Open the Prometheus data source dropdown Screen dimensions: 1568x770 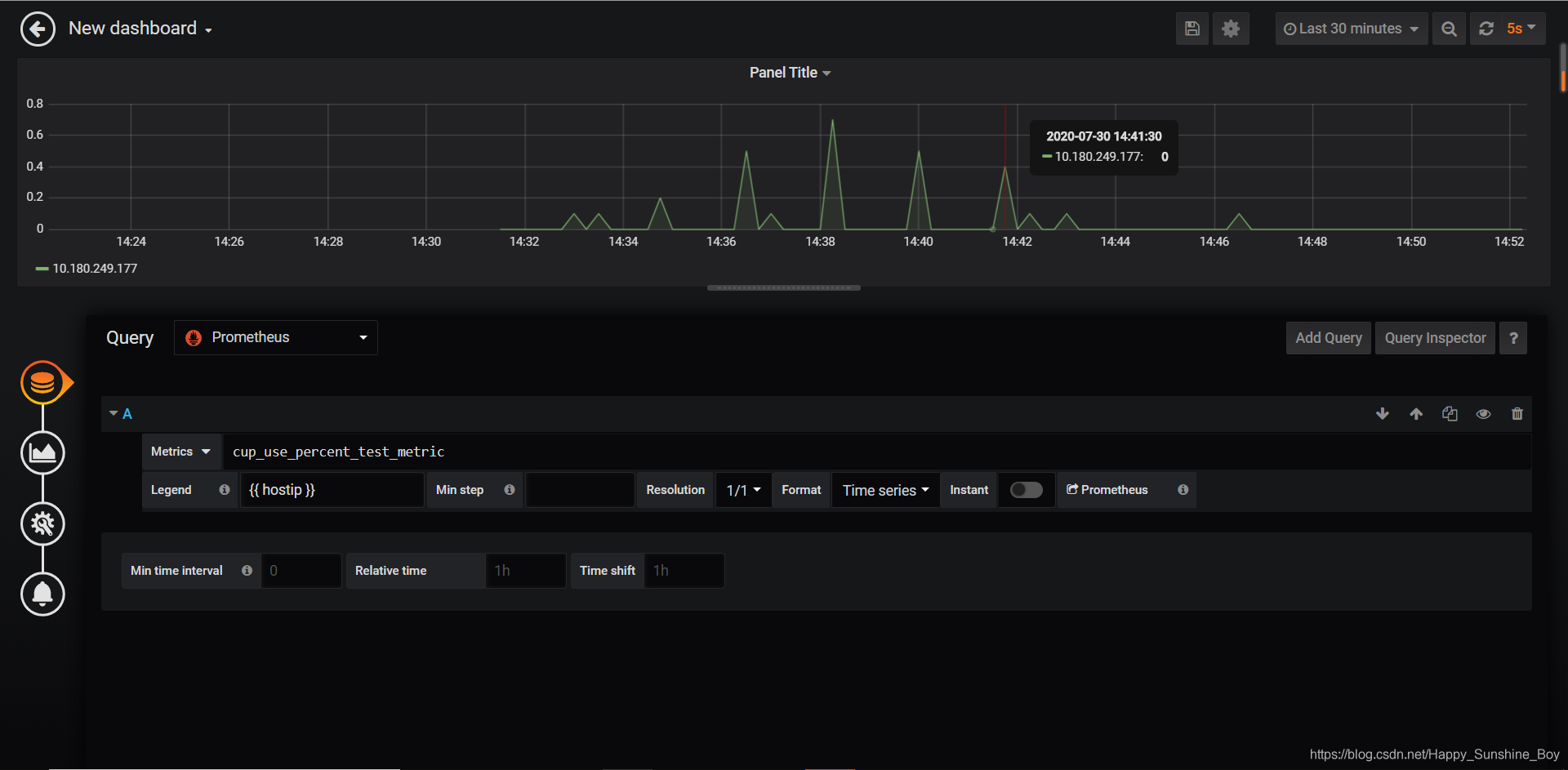point(275,337)
